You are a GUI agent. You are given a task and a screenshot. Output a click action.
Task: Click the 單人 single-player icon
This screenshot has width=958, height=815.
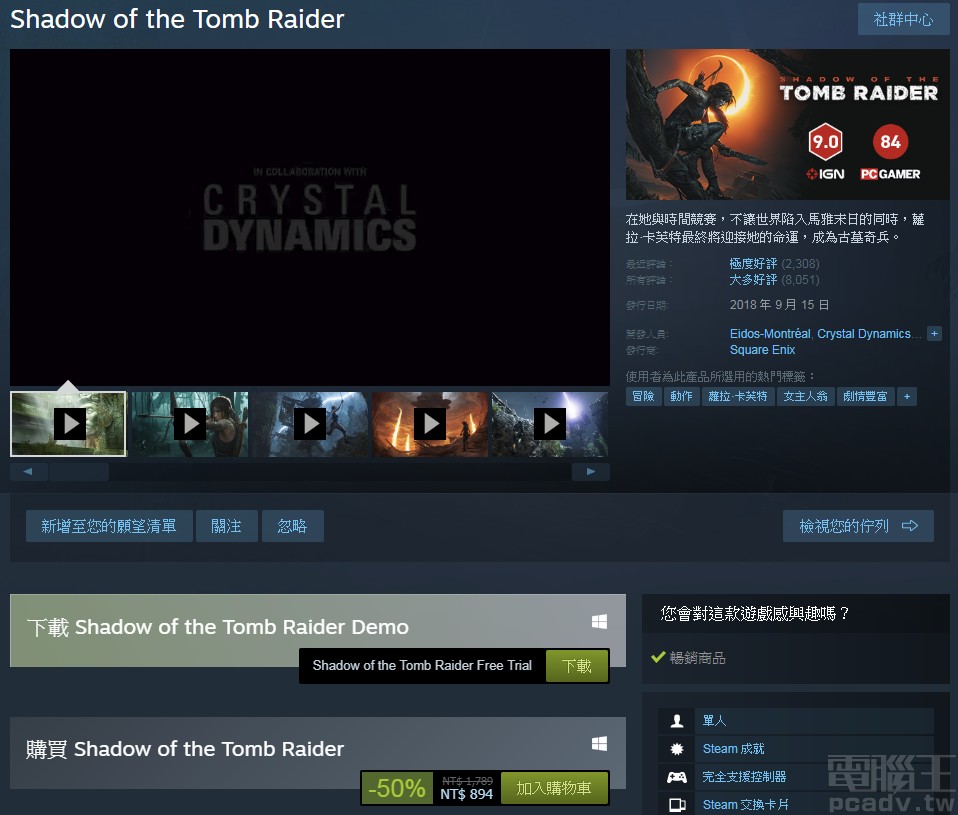coord(677,720)
